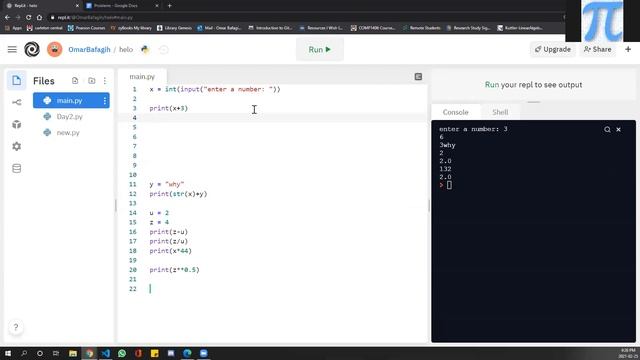Open the hamburger menu in Replit header
This screenshot has width=640, height=360.
12,49
